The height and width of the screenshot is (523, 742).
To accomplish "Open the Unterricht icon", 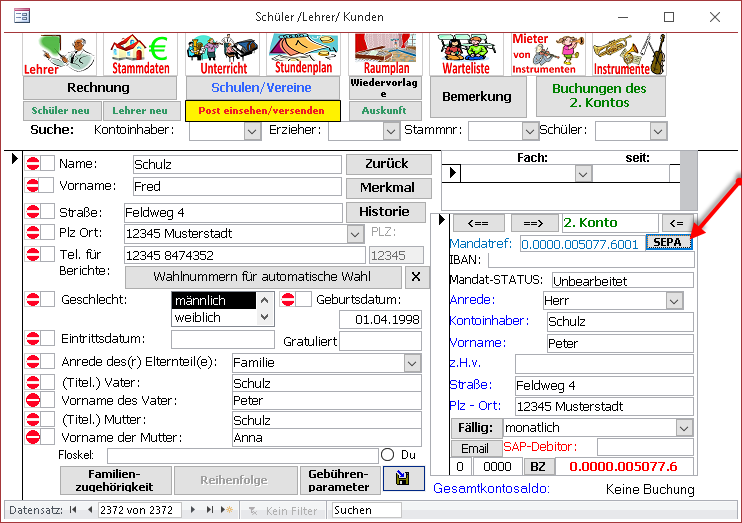I will pos(222,54).
